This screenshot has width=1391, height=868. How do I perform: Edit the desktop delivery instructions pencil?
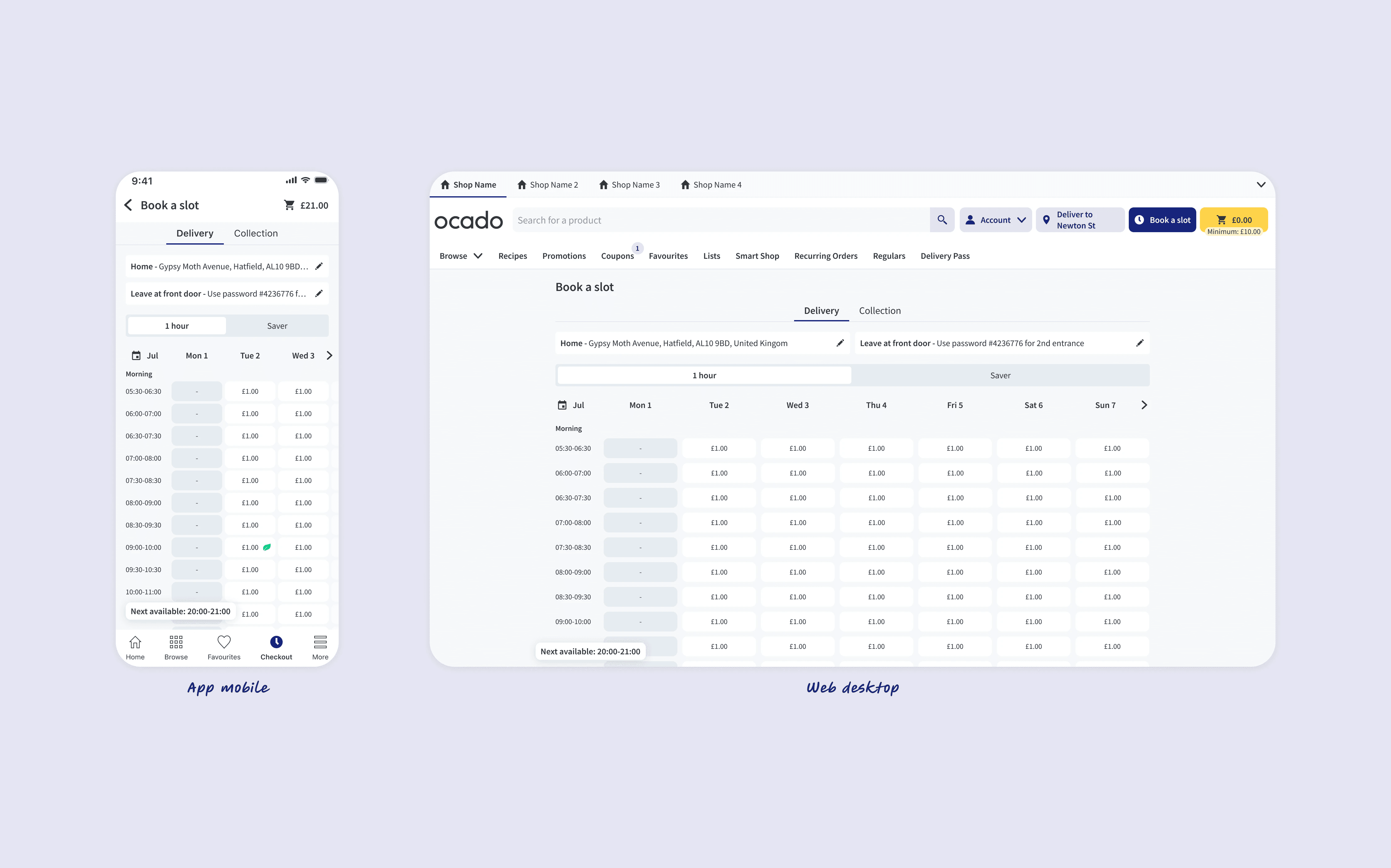pos(1140,343)
